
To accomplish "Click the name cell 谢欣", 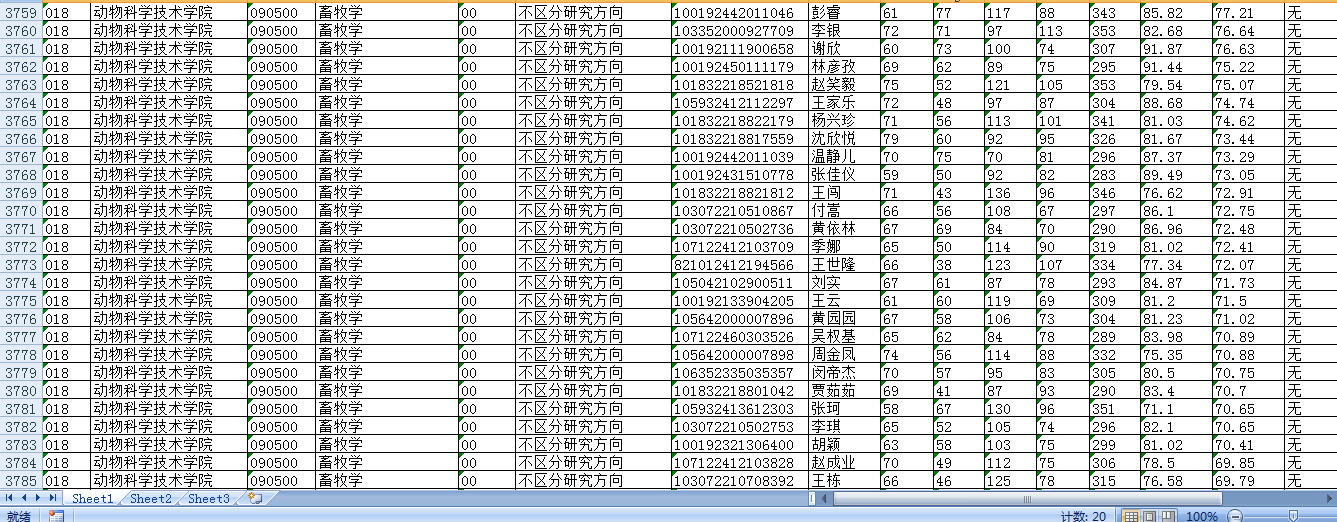I will pos(843,49).
